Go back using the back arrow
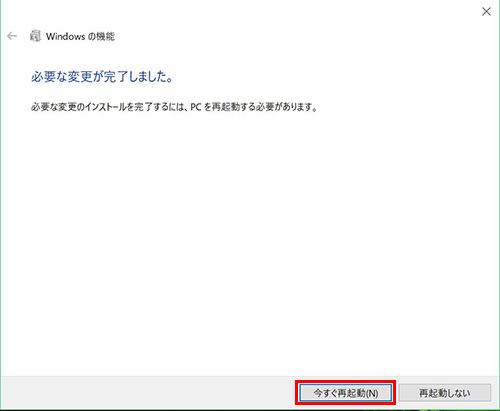The width and height of the screenshot is (500, 411). [12, 36]
